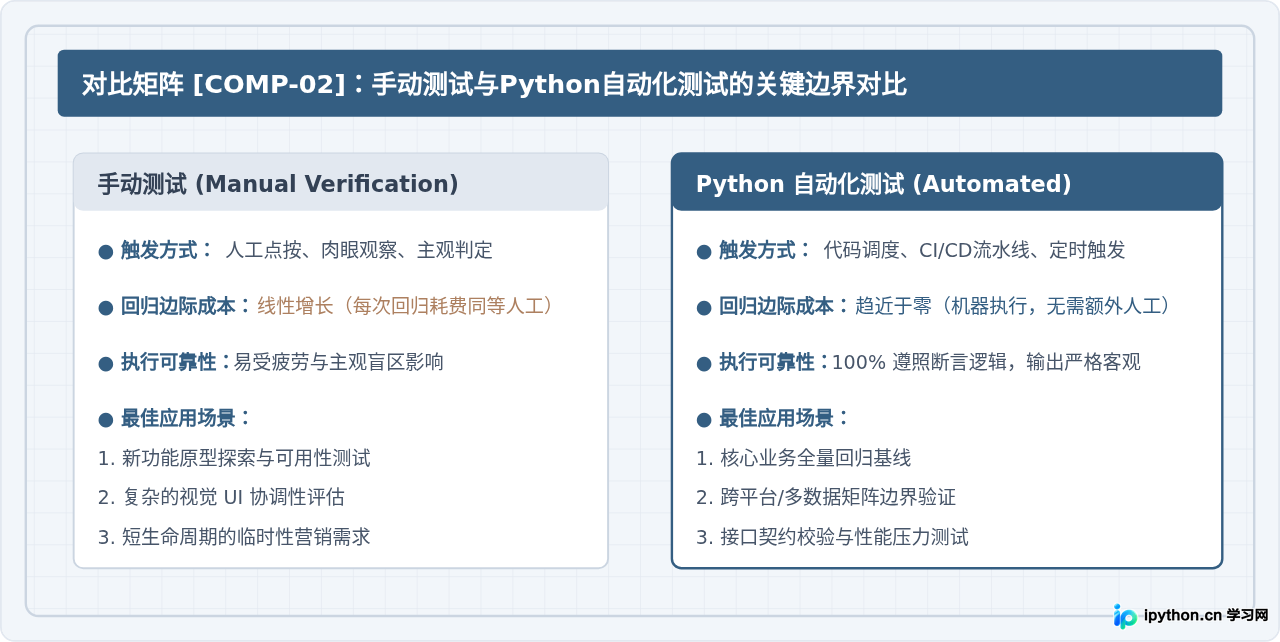
Task: Click the ipython.cn logo icon
Action: [x=1125, y=616]
